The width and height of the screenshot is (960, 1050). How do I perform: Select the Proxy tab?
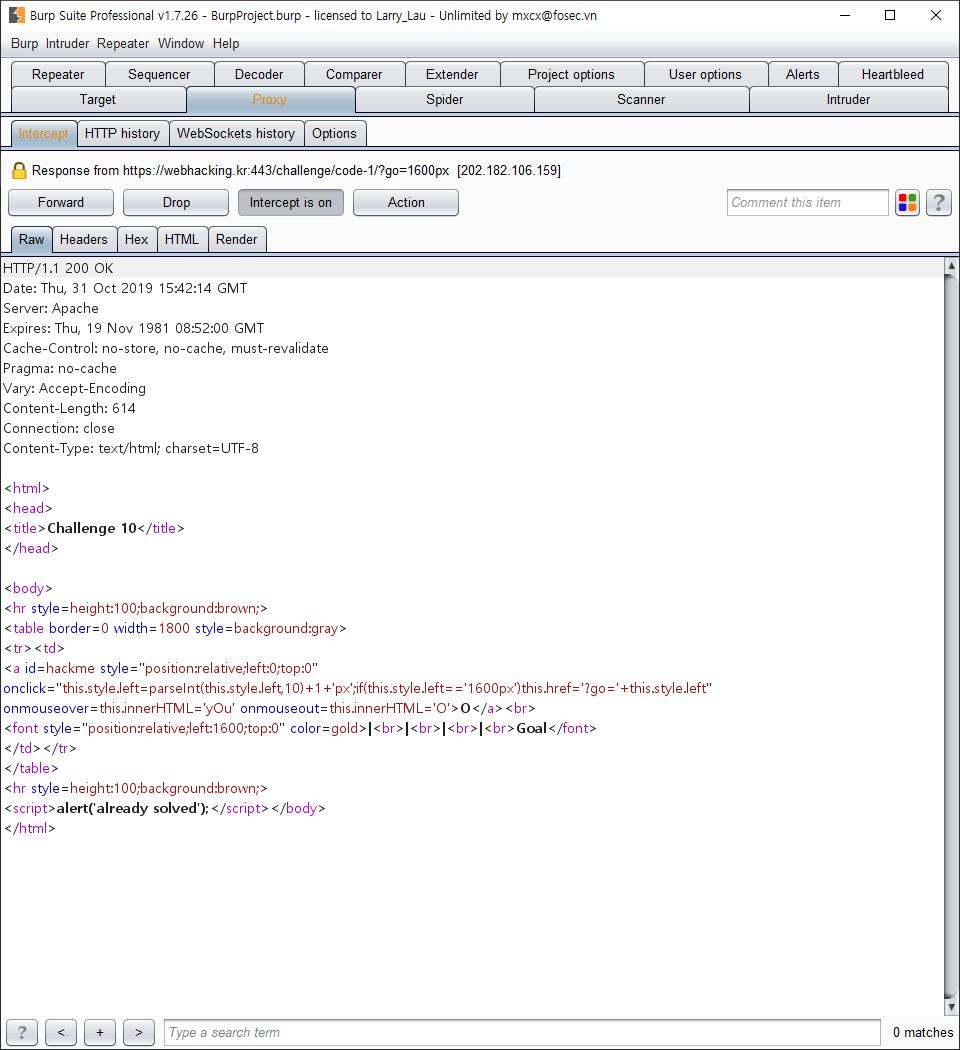[270, 100]
